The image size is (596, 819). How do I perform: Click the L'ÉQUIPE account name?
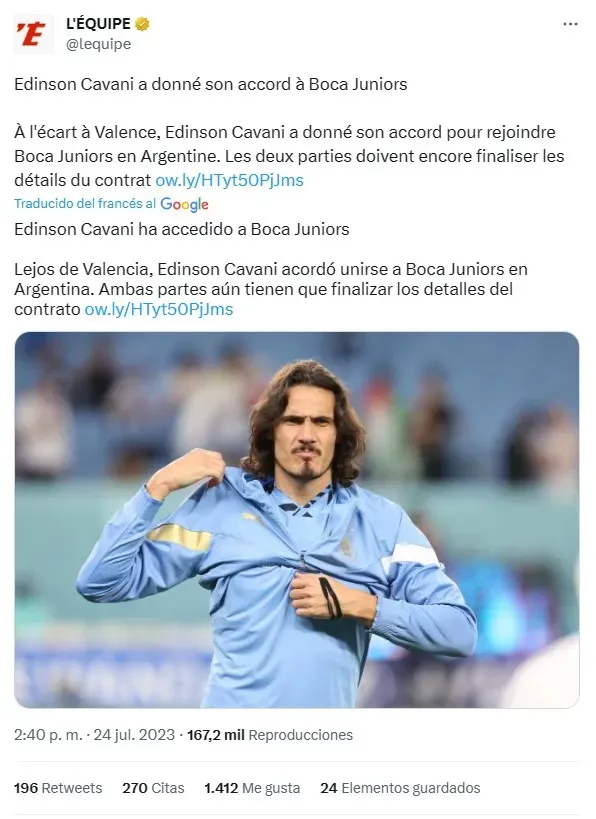[98, 24]
